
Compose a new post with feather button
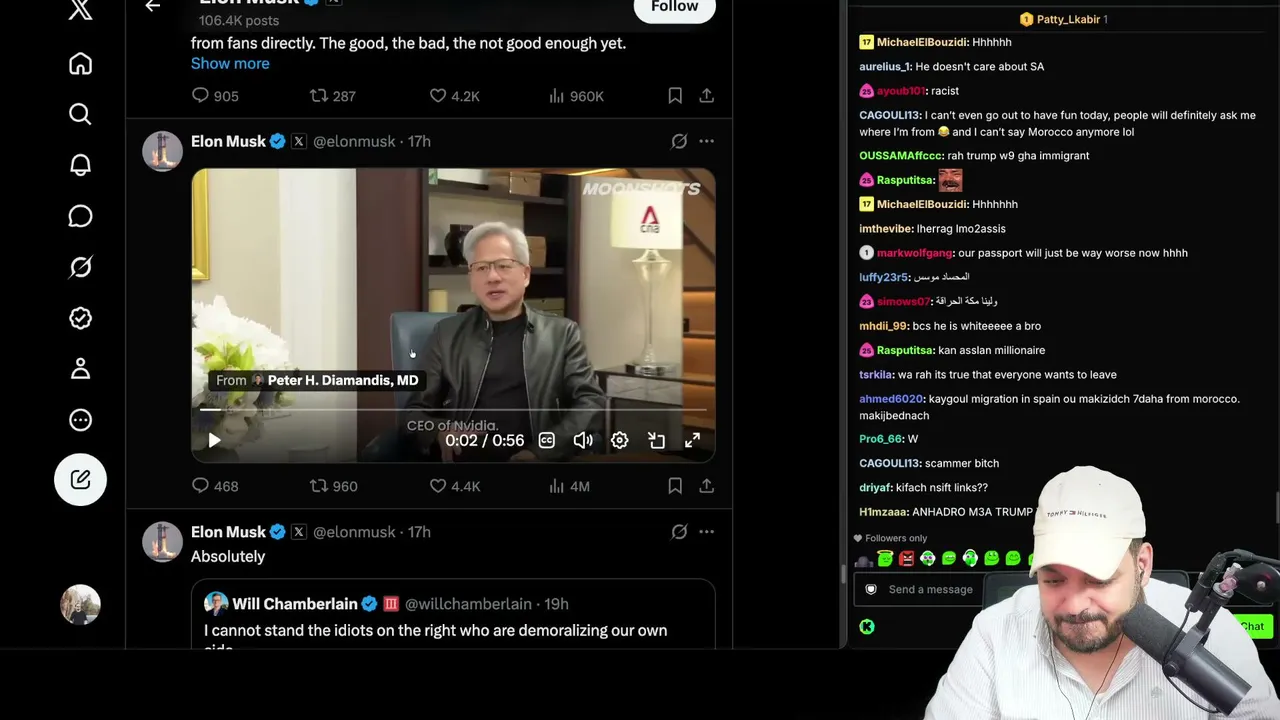tap(80, 480)
